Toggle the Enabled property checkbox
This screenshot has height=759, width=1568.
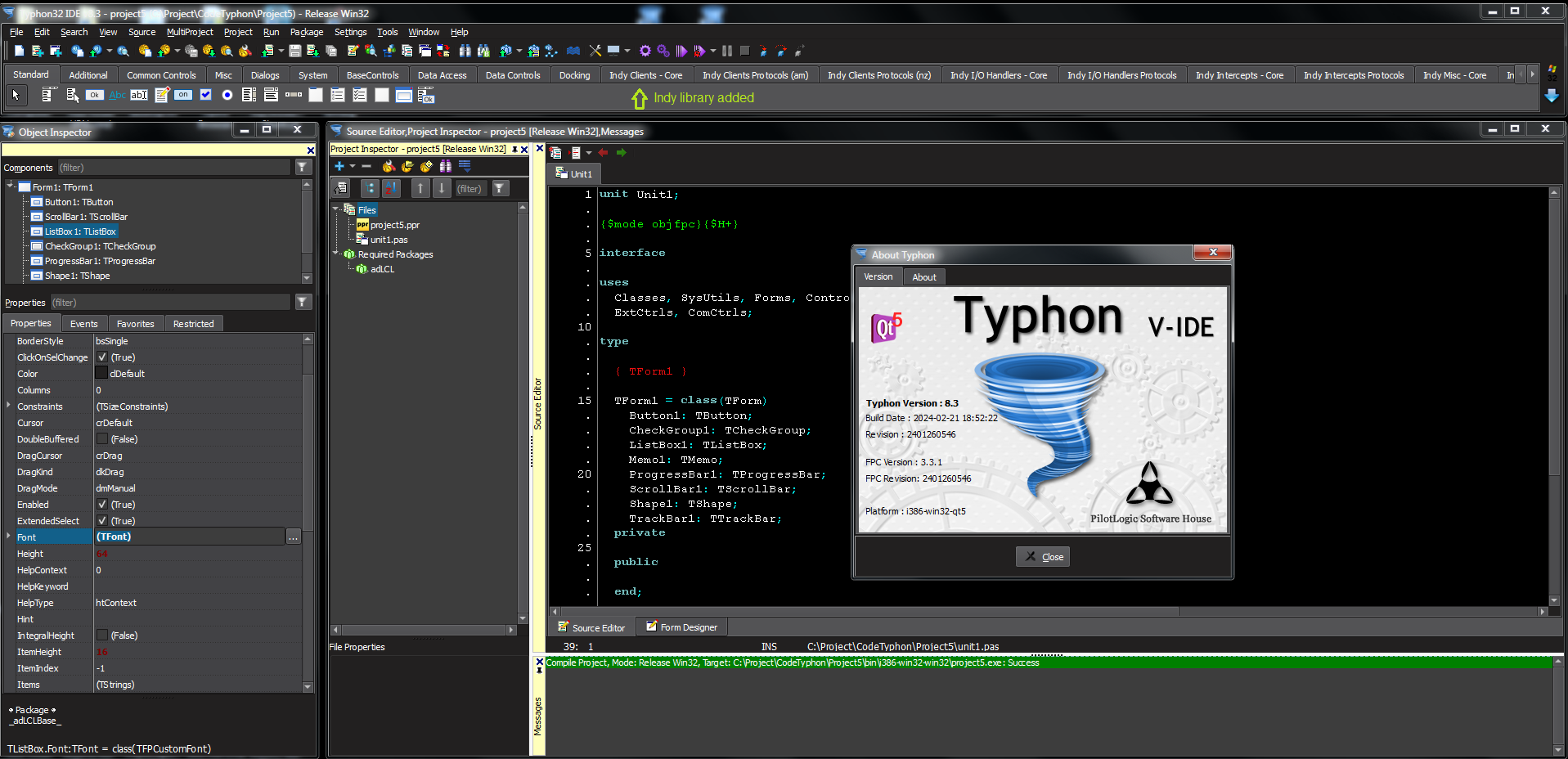102,505
